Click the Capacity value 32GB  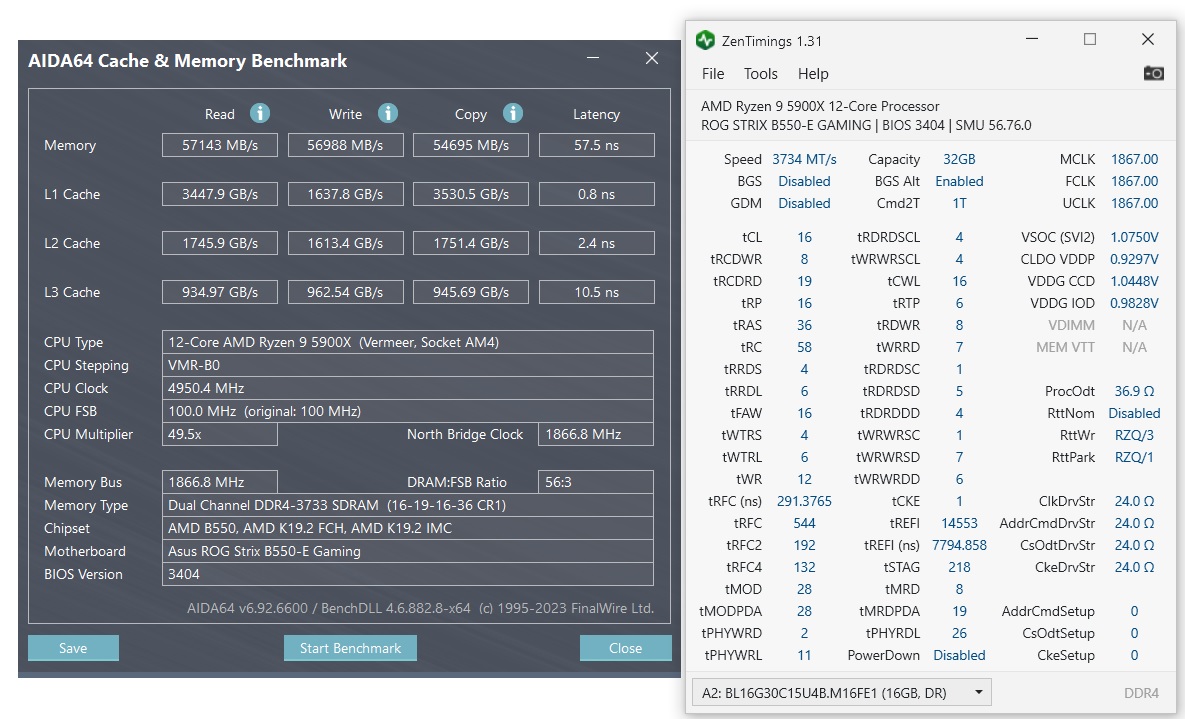959,159
